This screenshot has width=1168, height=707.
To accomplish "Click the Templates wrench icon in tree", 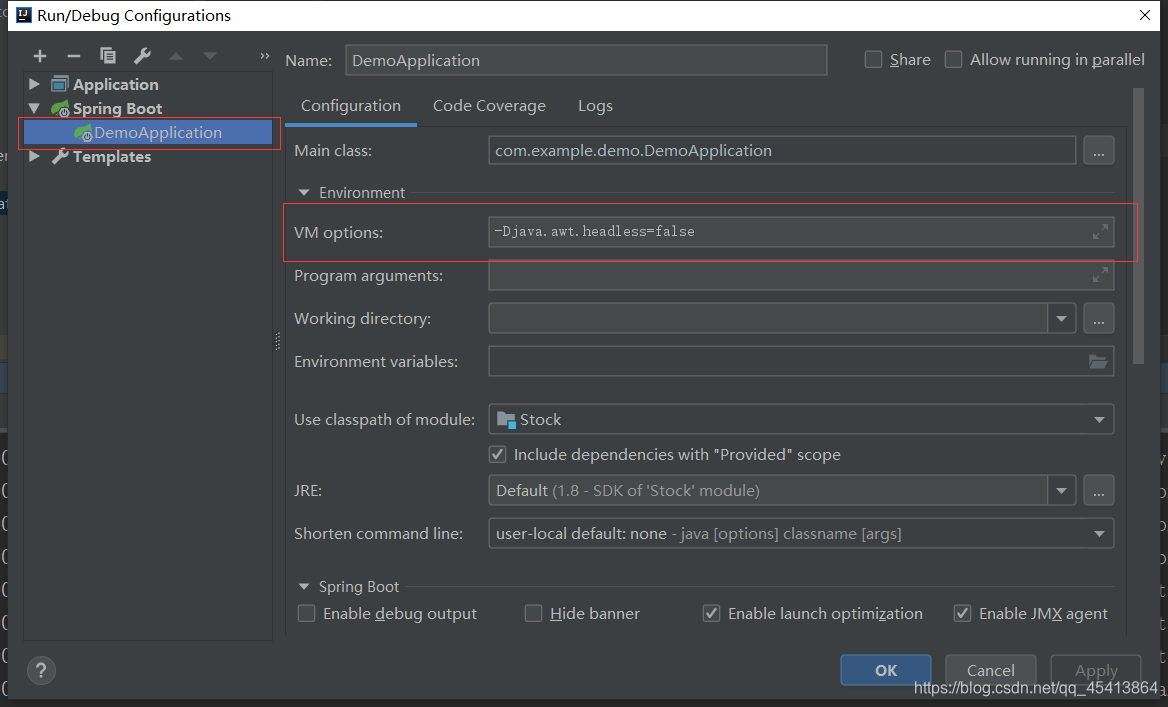I will 60,156.
